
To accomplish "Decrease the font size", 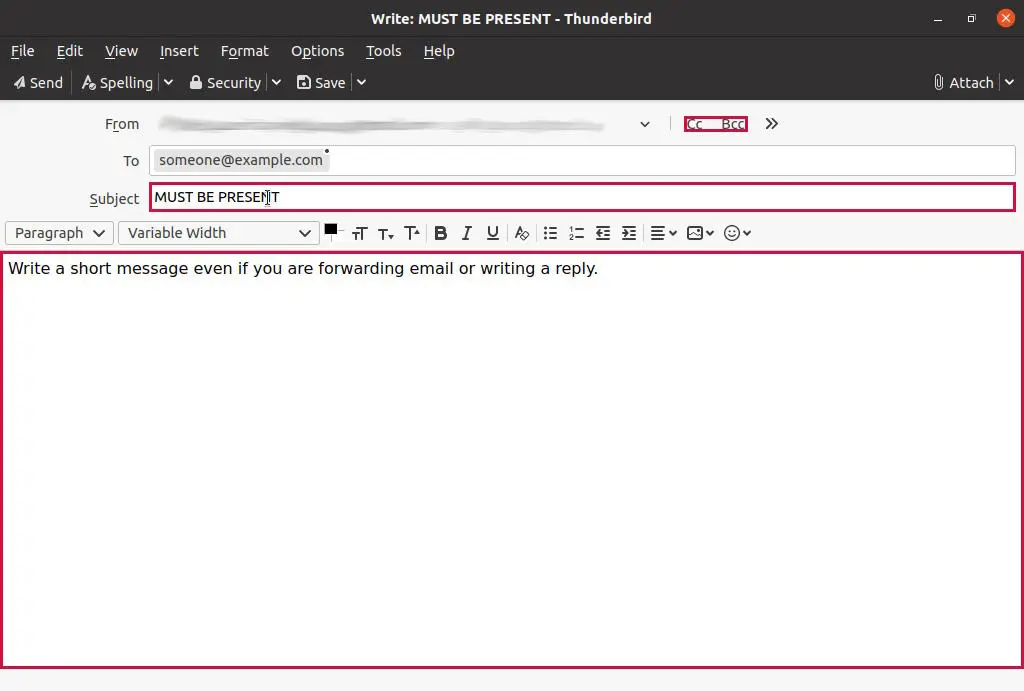I will 386,233.
